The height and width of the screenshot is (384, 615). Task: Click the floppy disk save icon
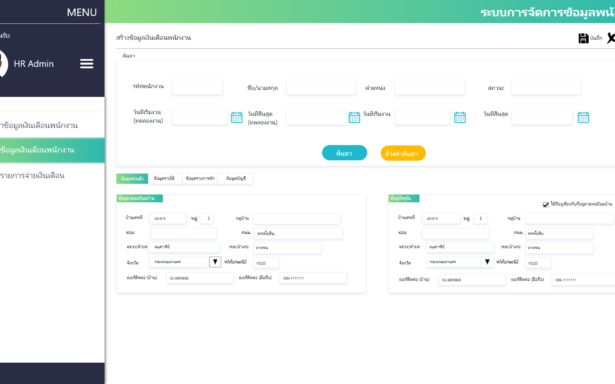[x=583, y=38]
